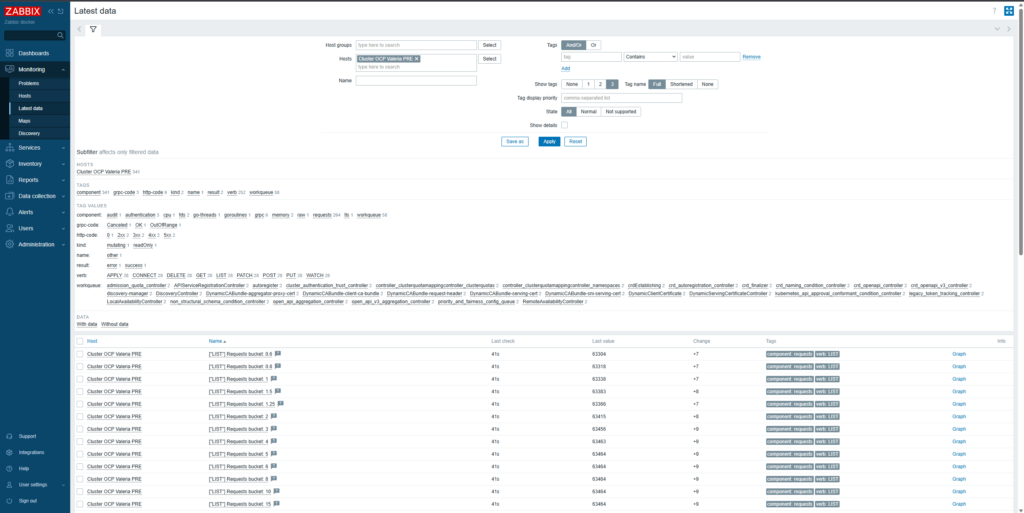Viewport: 1024px width, 513px height.
Task: Click the Name filter input field
Action: (416, 81)
